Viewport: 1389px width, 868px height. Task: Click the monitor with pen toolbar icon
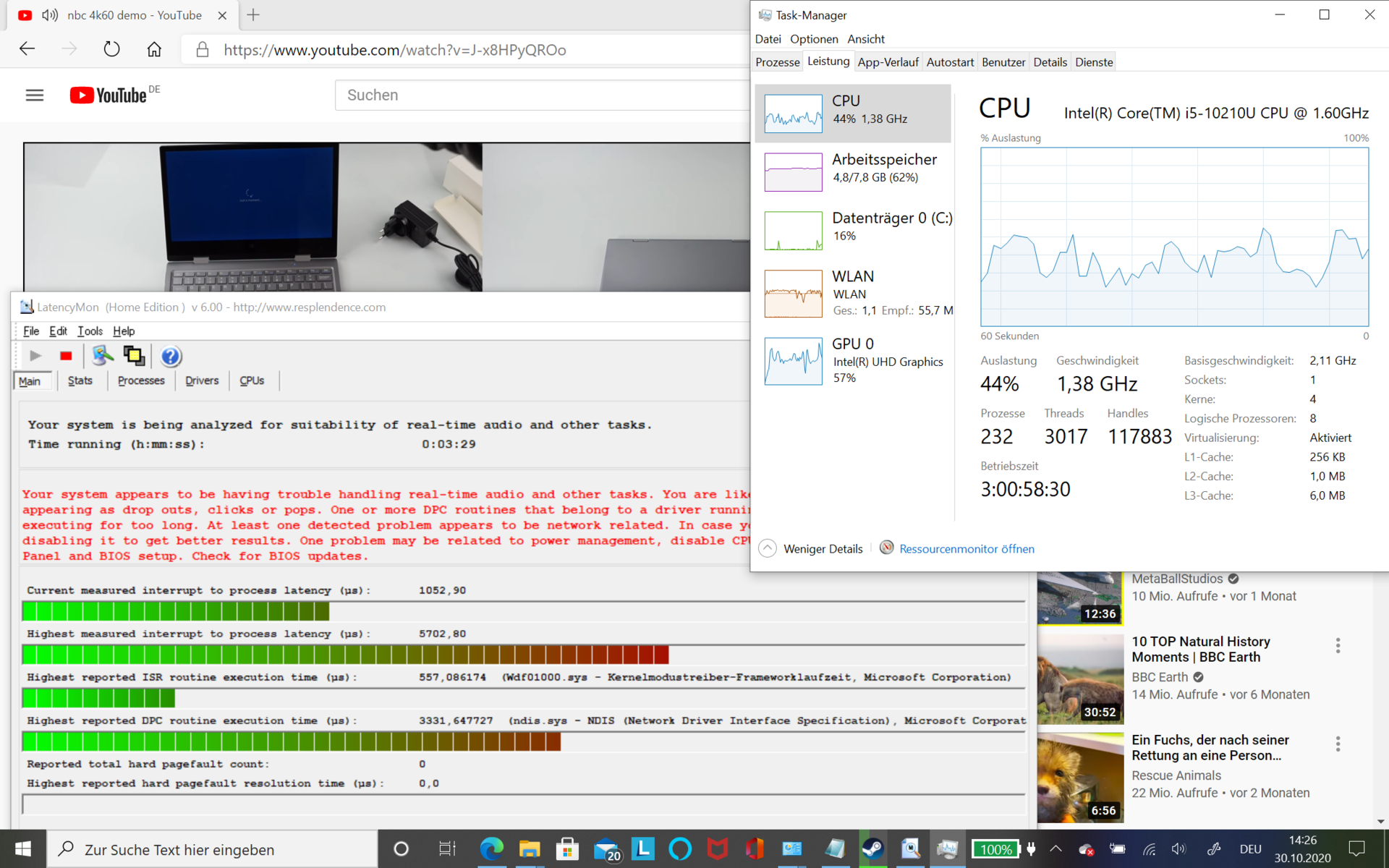(102, 356)
